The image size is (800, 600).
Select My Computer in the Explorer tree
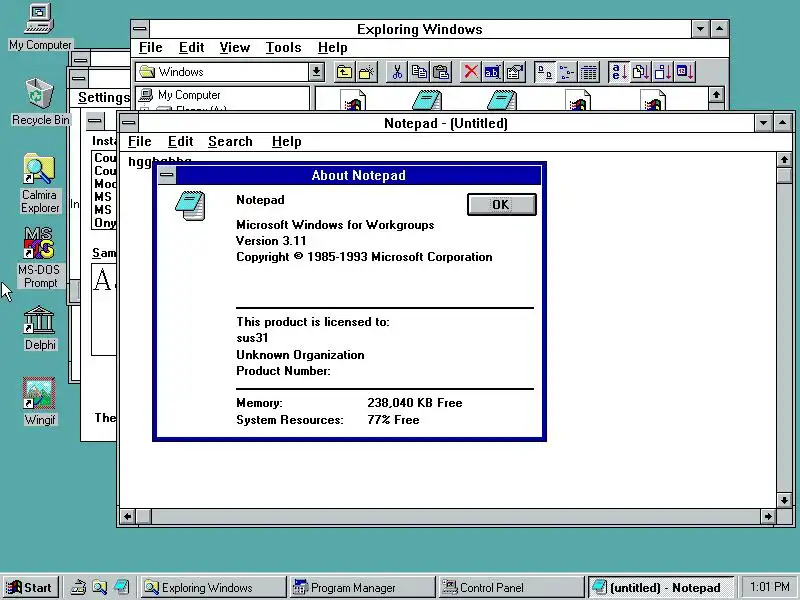180,95
